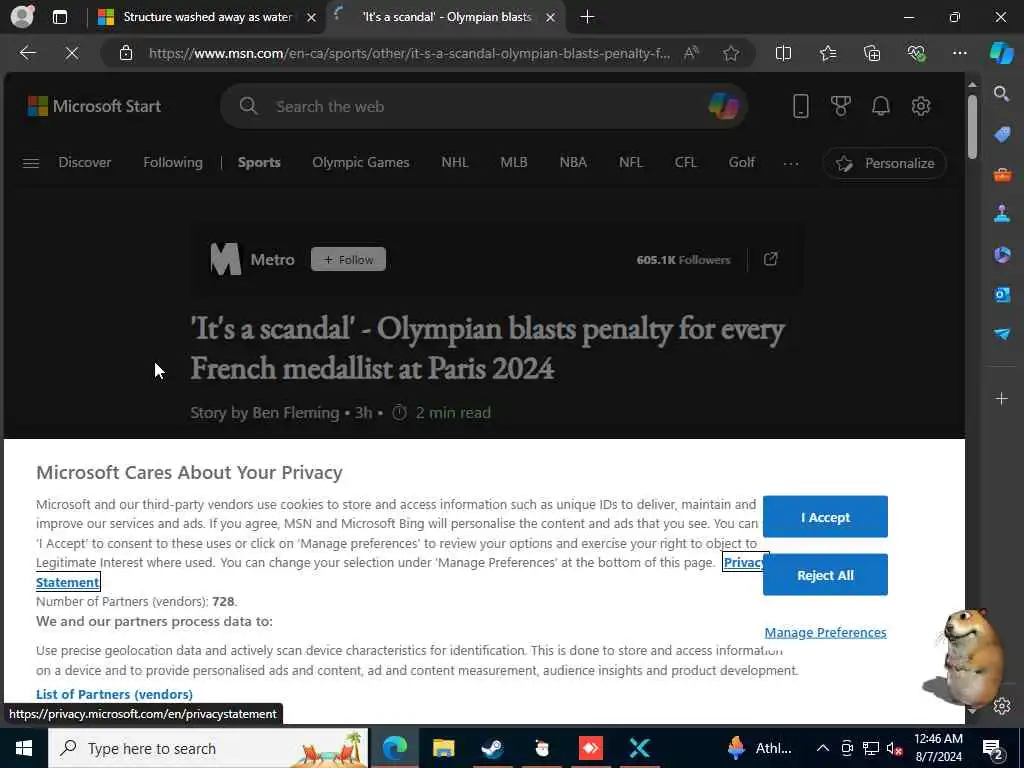Open the Favorites list icon
Image resolution: width=1024 pixels, height=768 pixels.
(828, 53)
